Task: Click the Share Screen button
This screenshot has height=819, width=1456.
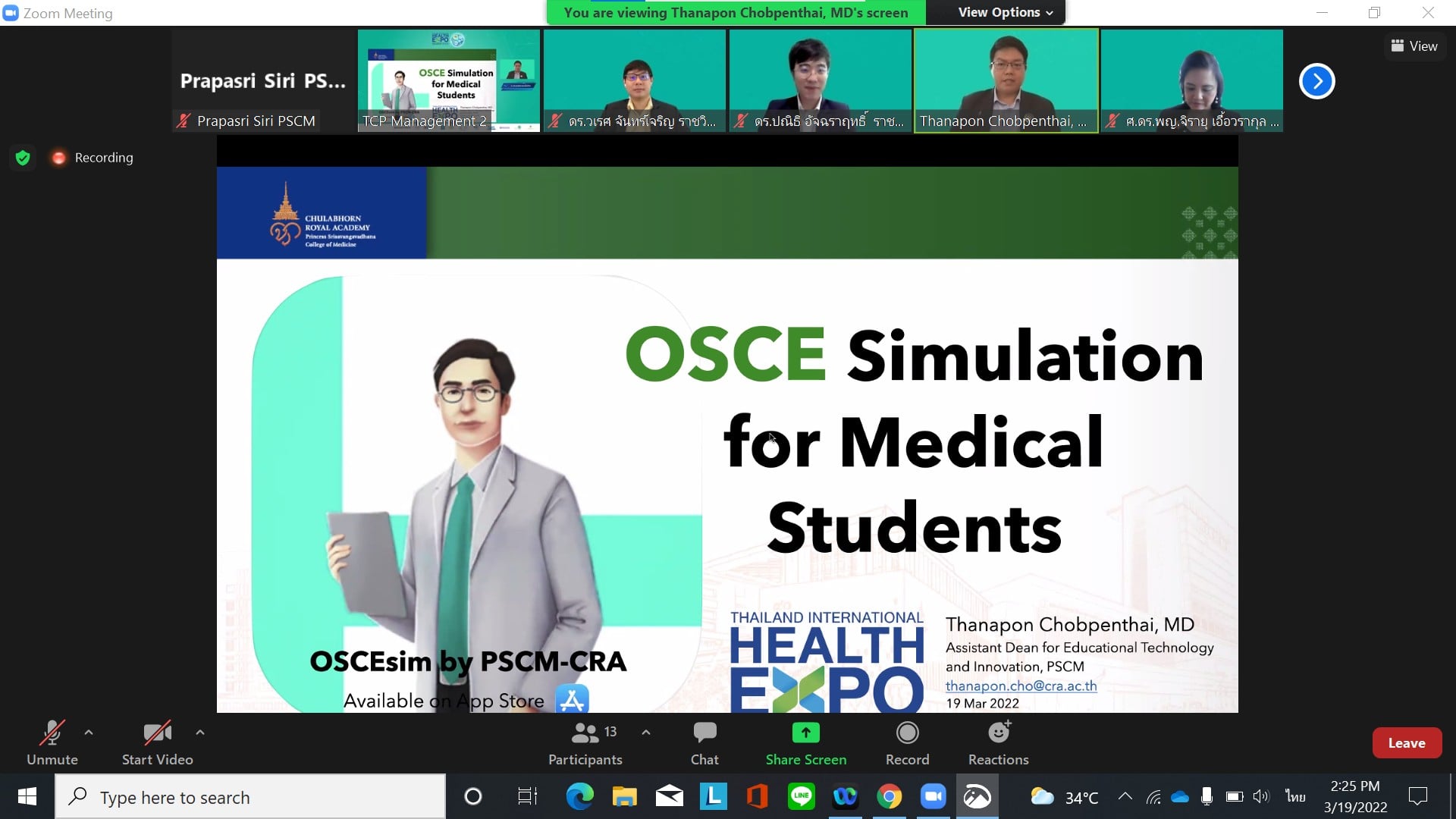Action: click(806, 743)
